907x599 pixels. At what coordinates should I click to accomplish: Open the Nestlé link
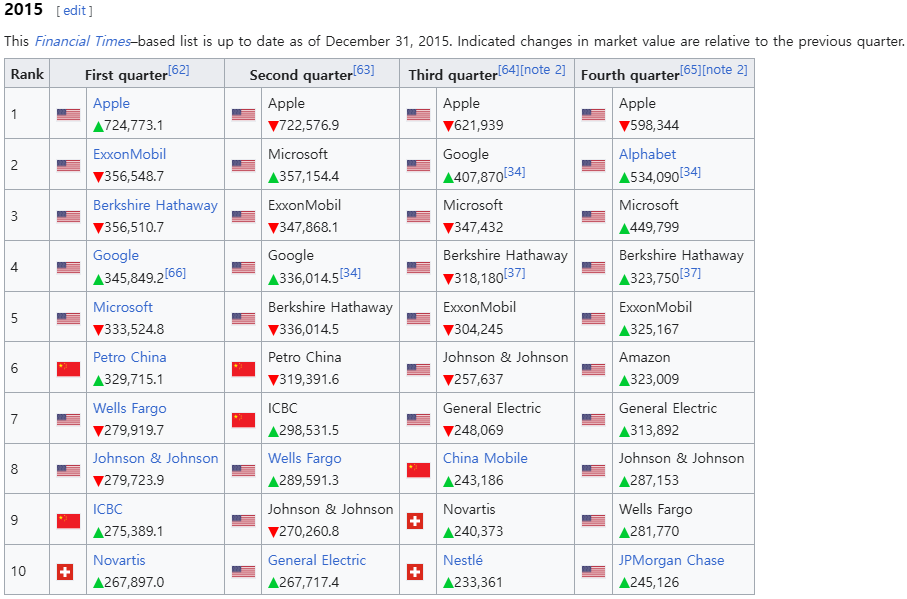463,560
